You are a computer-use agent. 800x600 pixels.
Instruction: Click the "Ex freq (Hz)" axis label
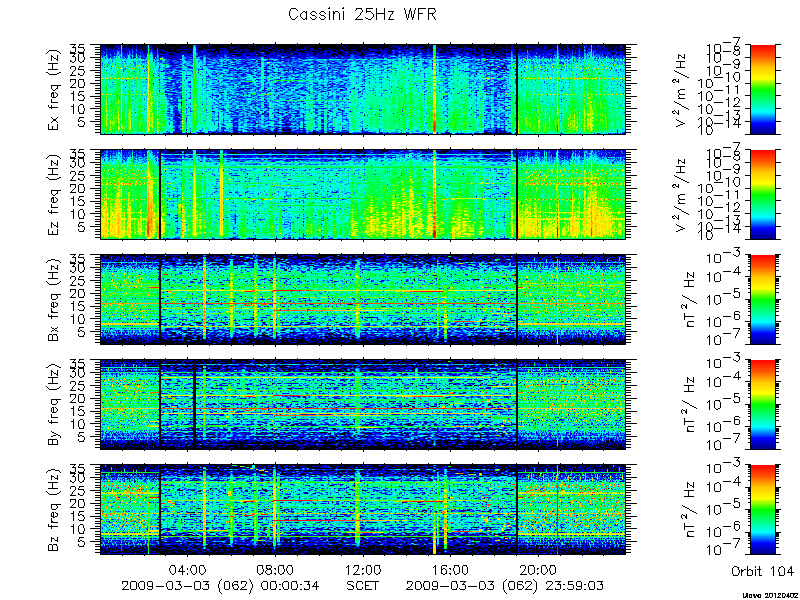pyautogui.click(x=55, y=89)
